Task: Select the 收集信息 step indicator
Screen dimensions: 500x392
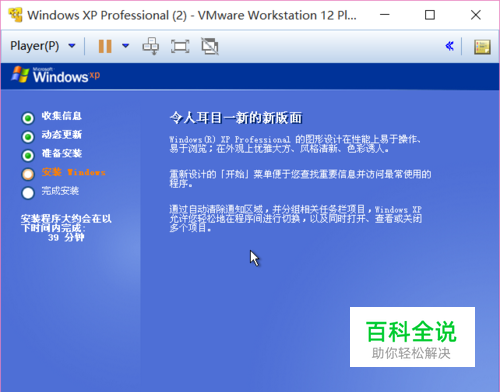Action: (x=28, y=118)
